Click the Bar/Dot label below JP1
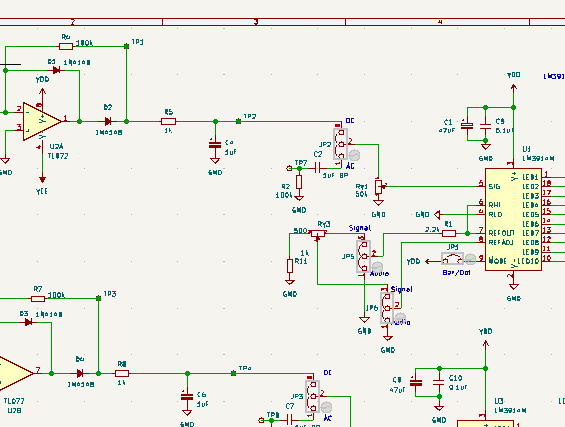The image size is (565, 427). pyautogui.click(x=456, y=273)
